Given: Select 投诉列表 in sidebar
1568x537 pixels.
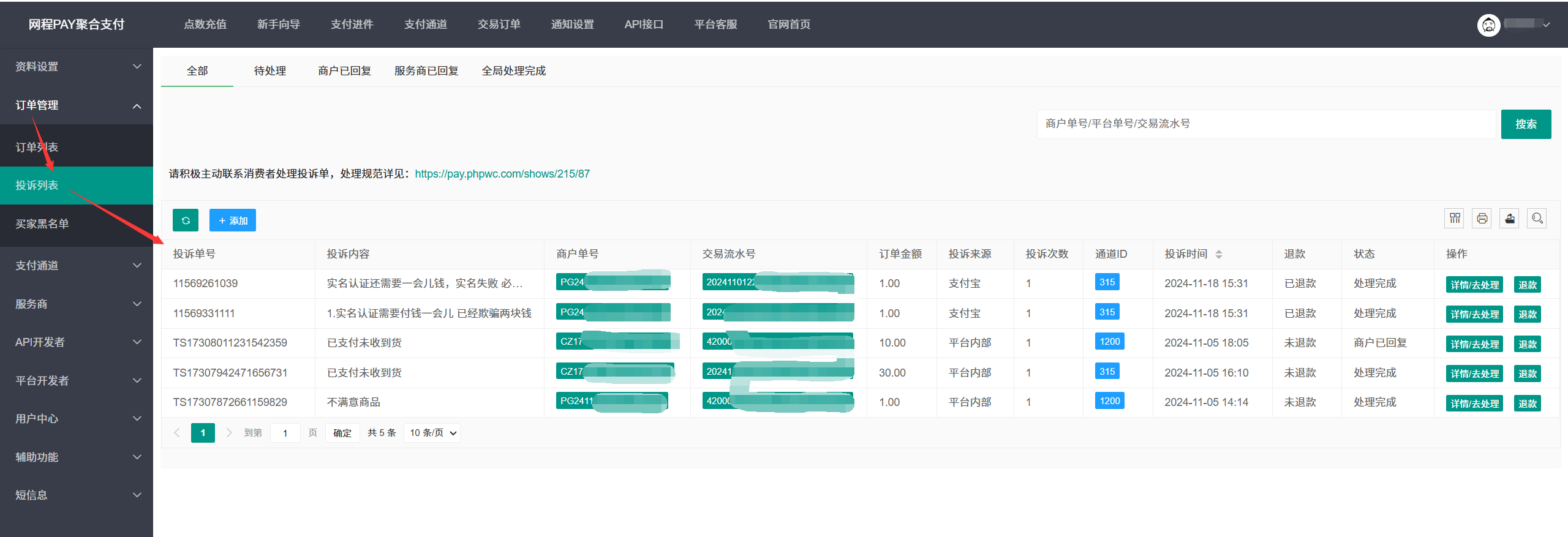Looking at the screenshot, I should [77, 186].
